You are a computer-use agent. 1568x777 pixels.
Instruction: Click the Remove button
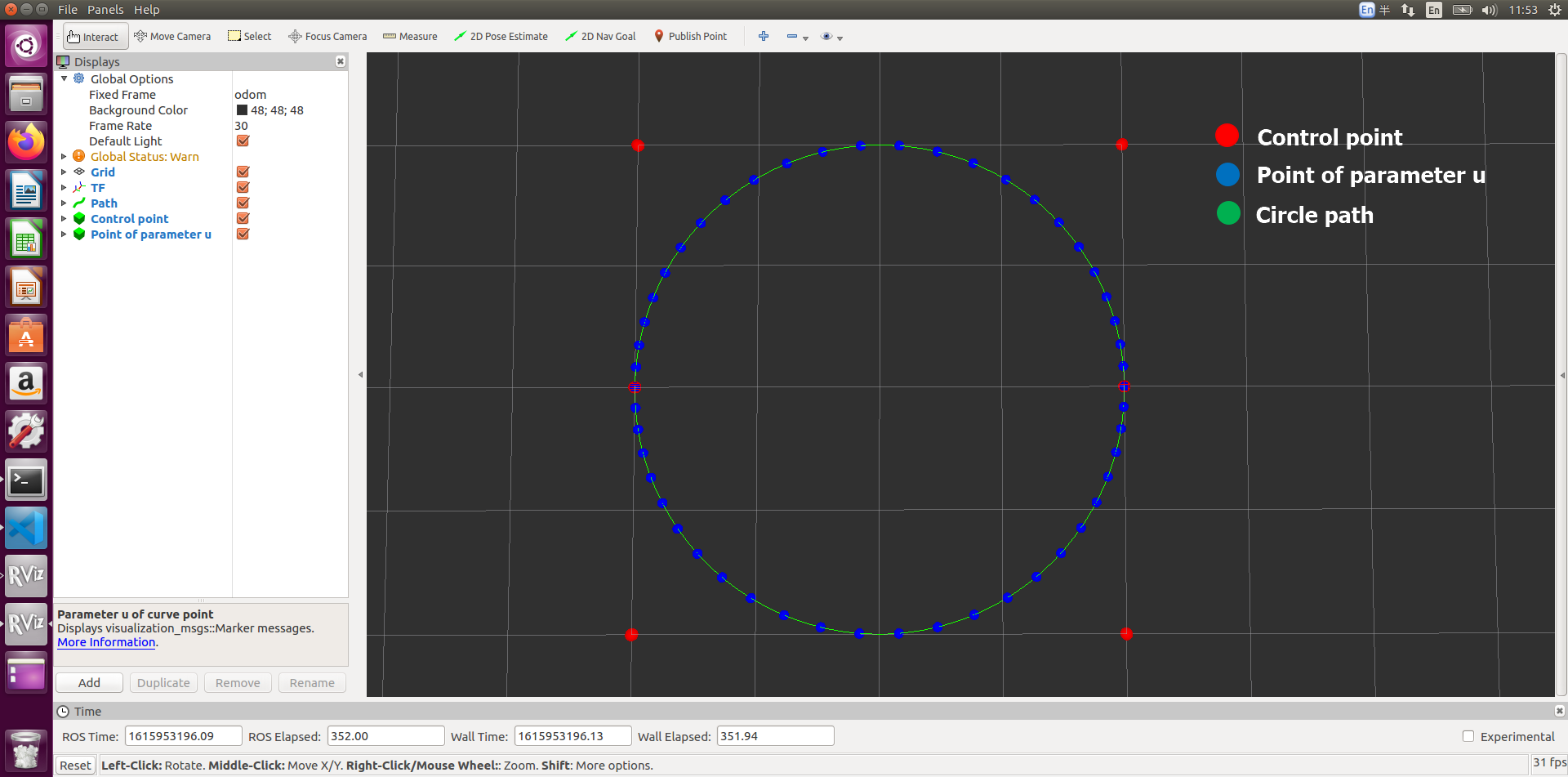point(238,683)
